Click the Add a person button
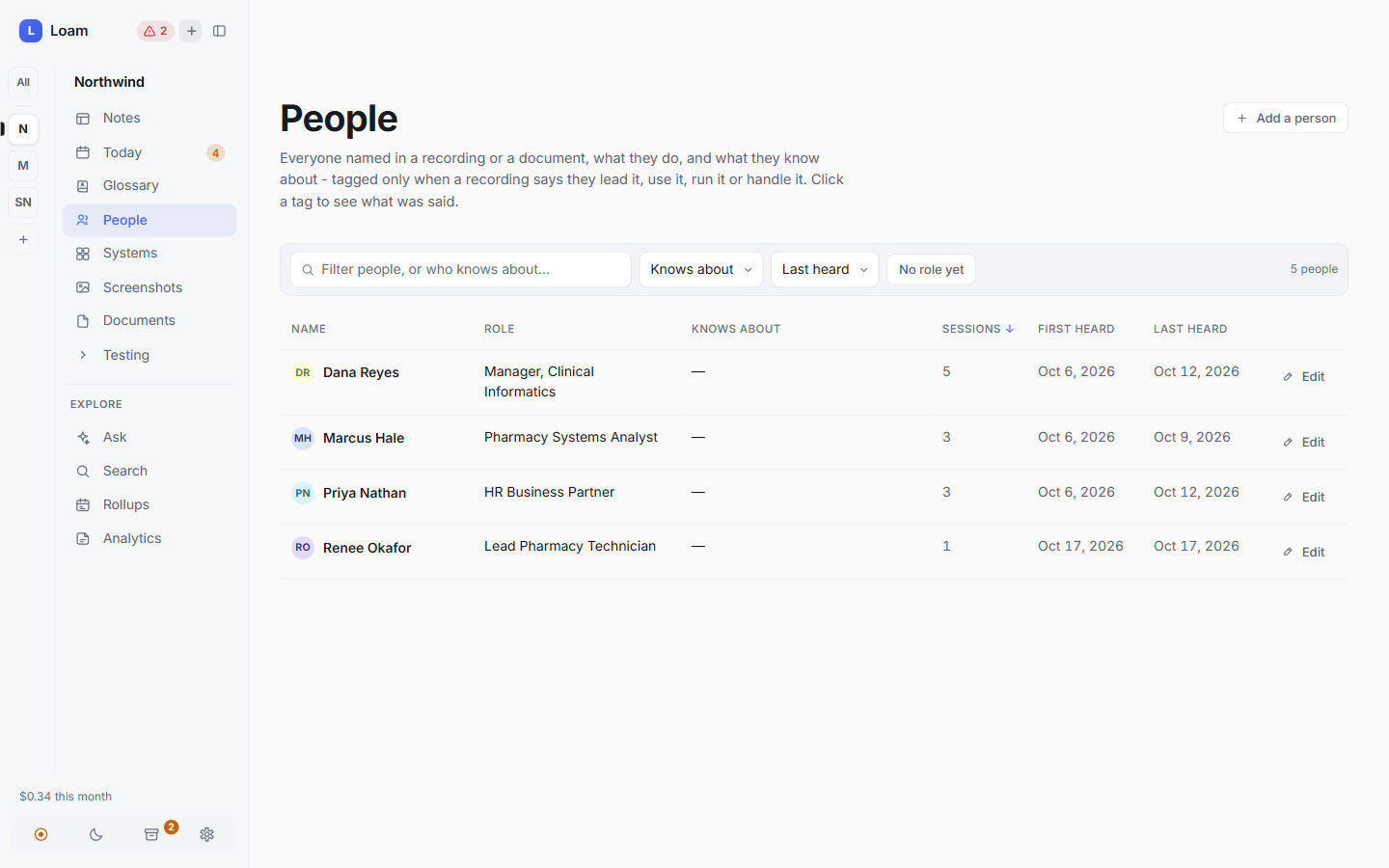 [x=1286, y=118]
